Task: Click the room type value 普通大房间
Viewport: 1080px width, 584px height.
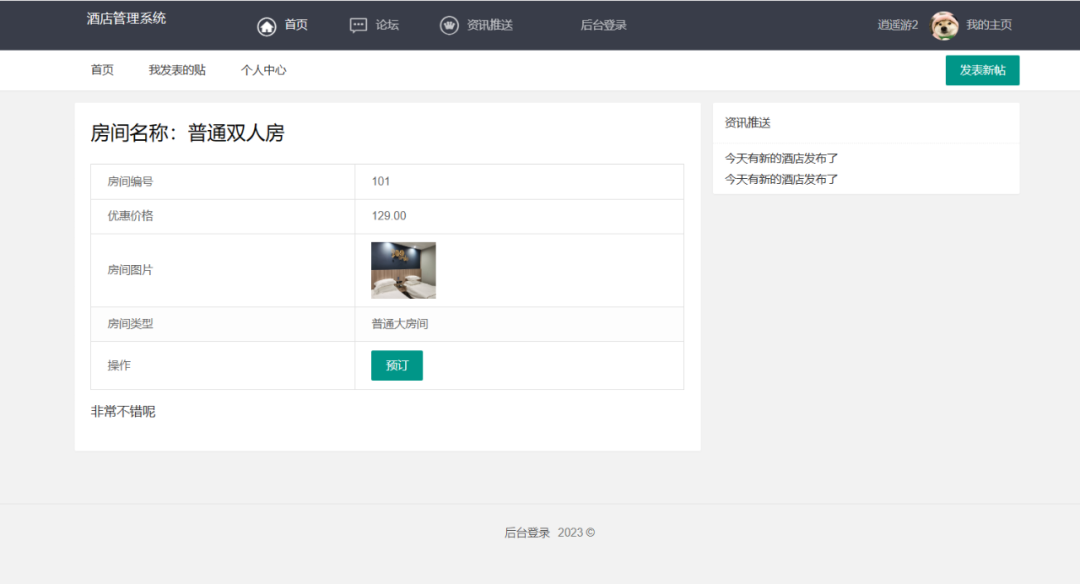Action: [x=400, y=324]
